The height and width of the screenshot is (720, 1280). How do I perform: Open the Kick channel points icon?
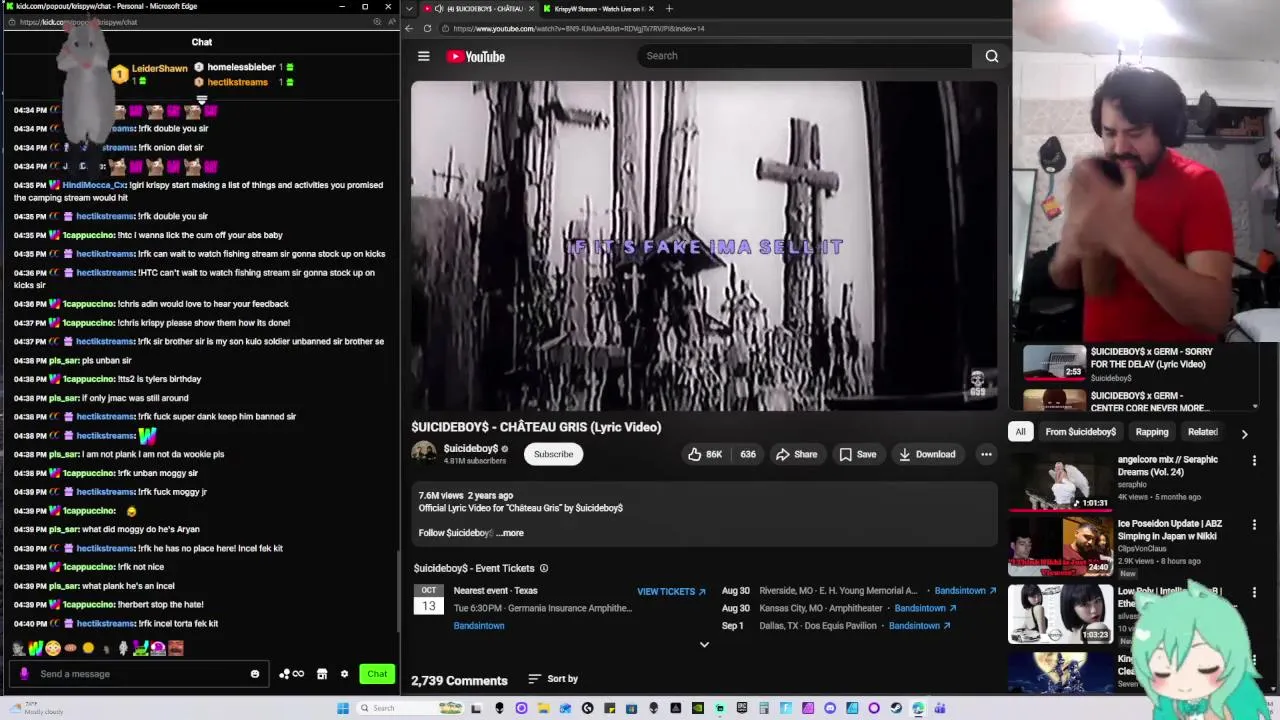[x=291, y=674]
